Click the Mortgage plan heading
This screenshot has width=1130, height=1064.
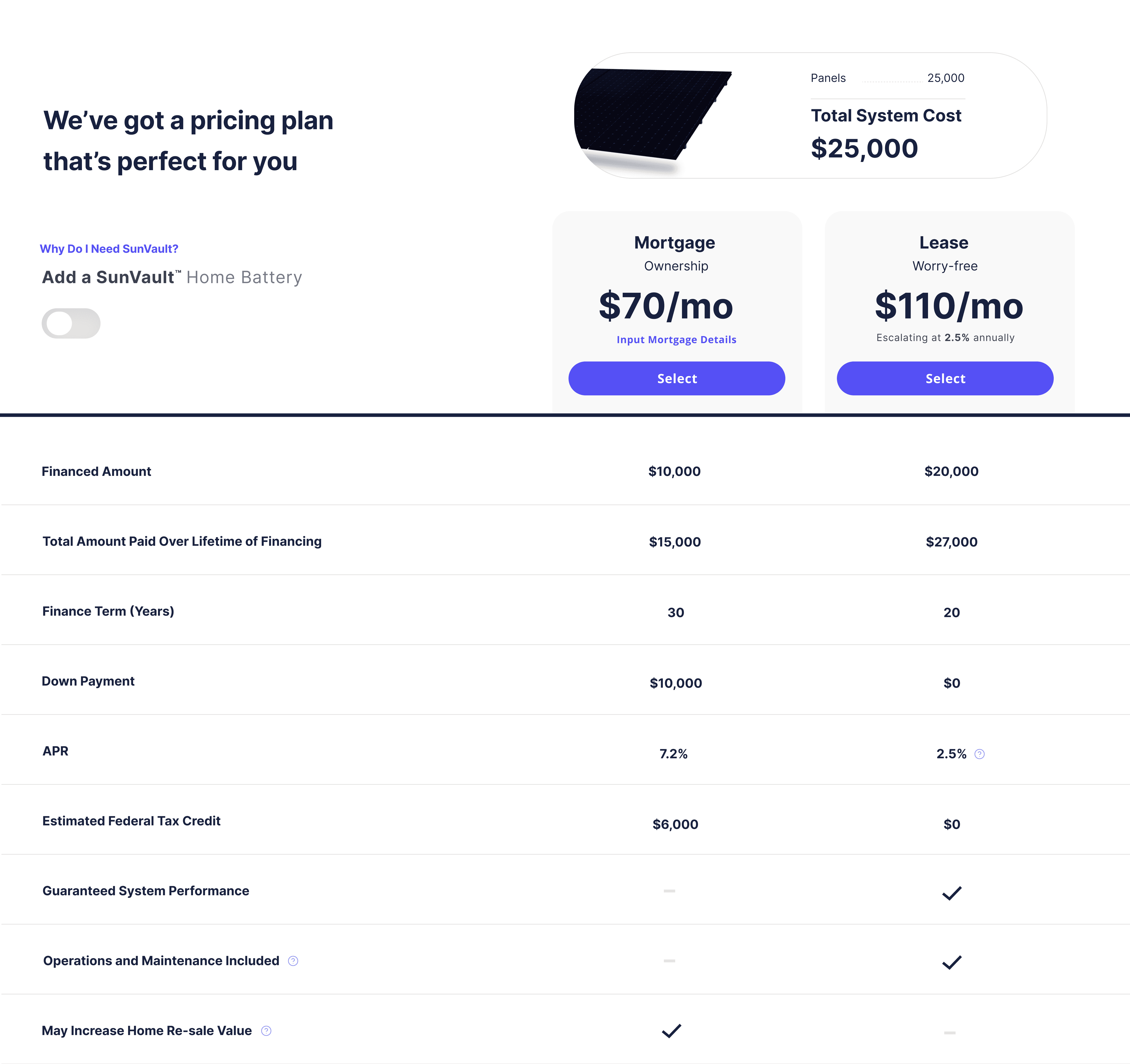[675, 243]
